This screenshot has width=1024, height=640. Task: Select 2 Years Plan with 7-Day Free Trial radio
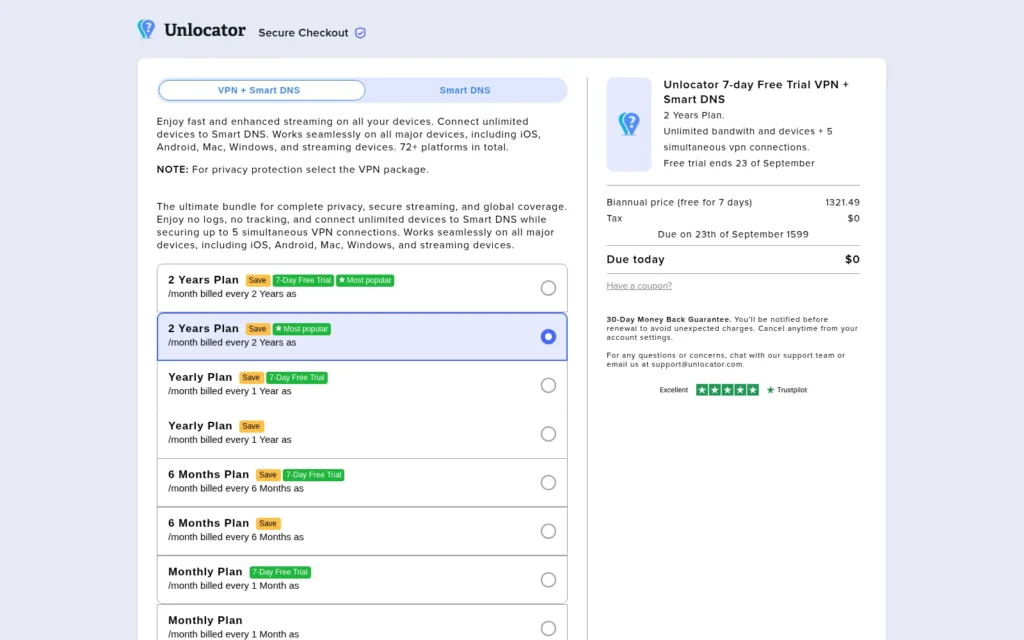548,288
